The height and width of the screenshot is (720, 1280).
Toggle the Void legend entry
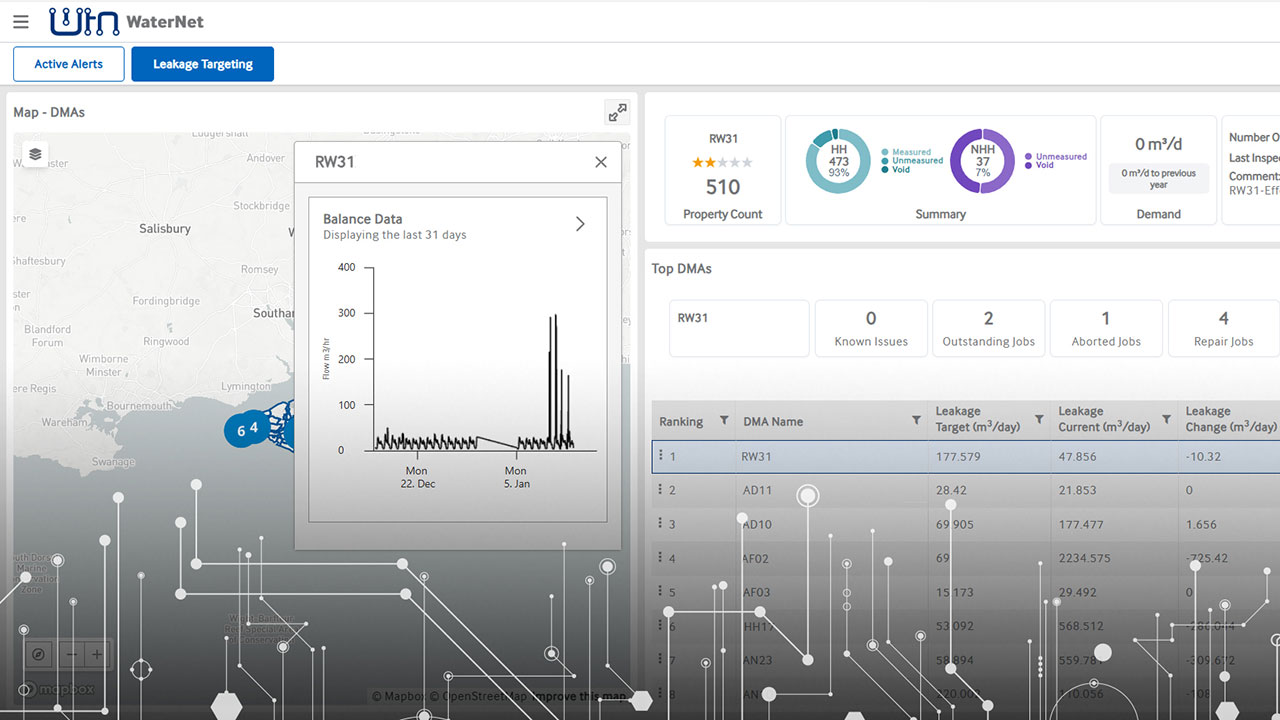(899, 167)
